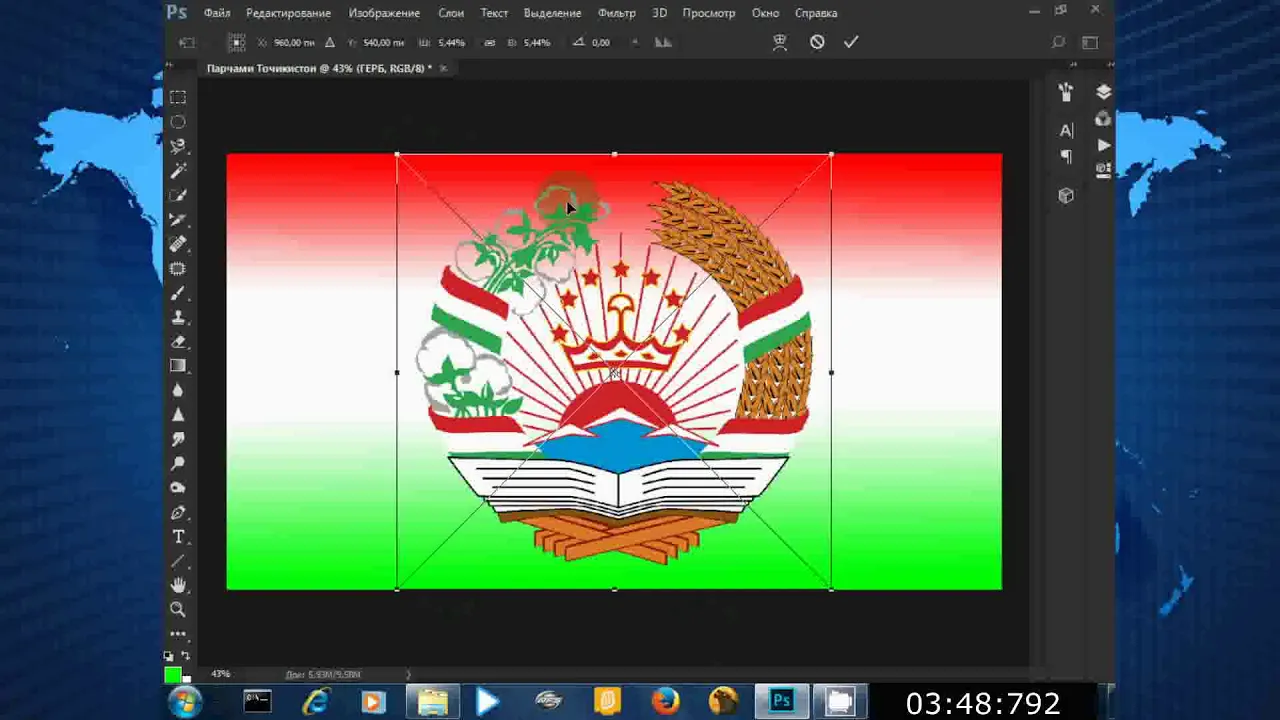This screenshot has width=1280, height=720.
Task: Select the Rectangular Marquee tool
Action: [178, 97]
